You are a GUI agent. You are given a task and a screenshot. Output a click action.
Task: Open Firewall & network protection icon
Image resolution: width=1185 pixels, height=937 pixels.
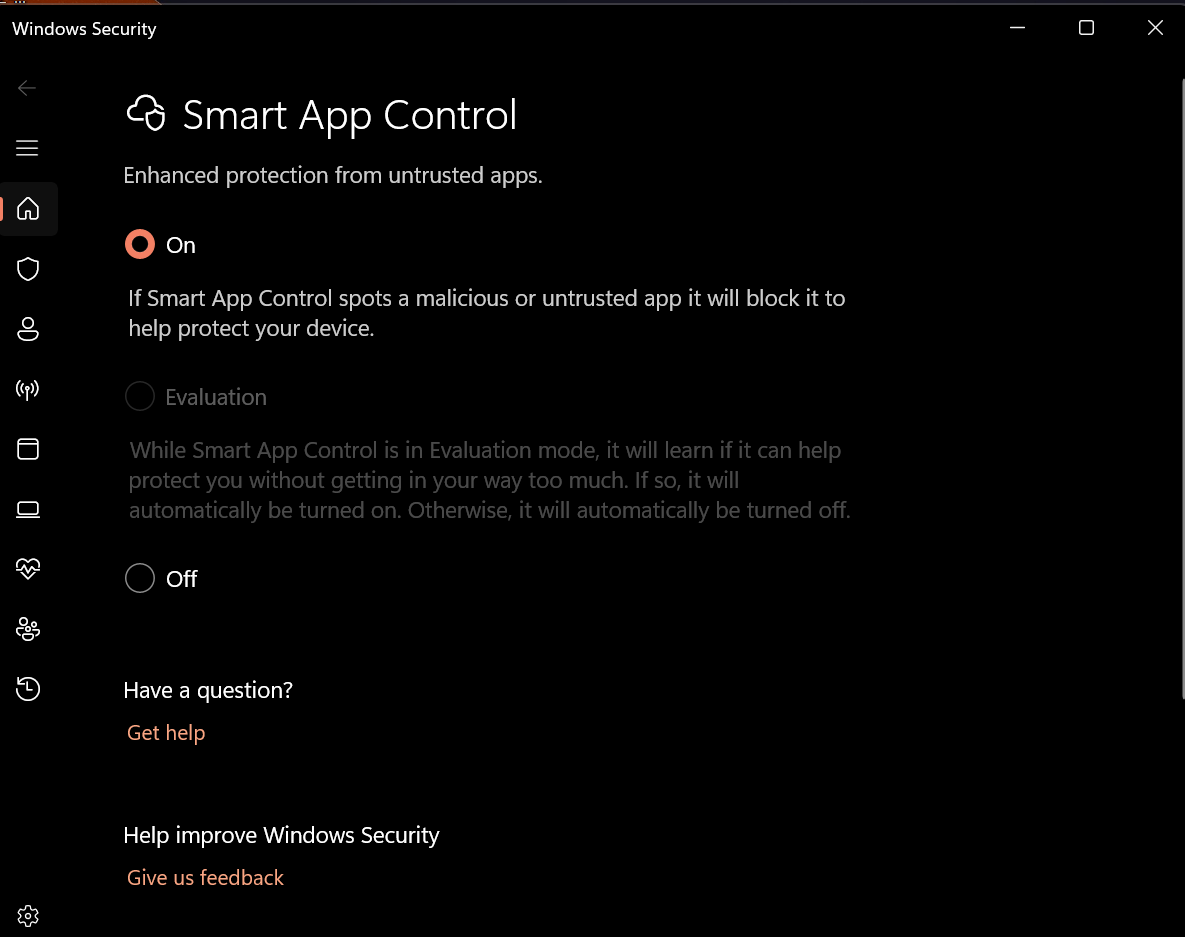click(x=28, y=389)
